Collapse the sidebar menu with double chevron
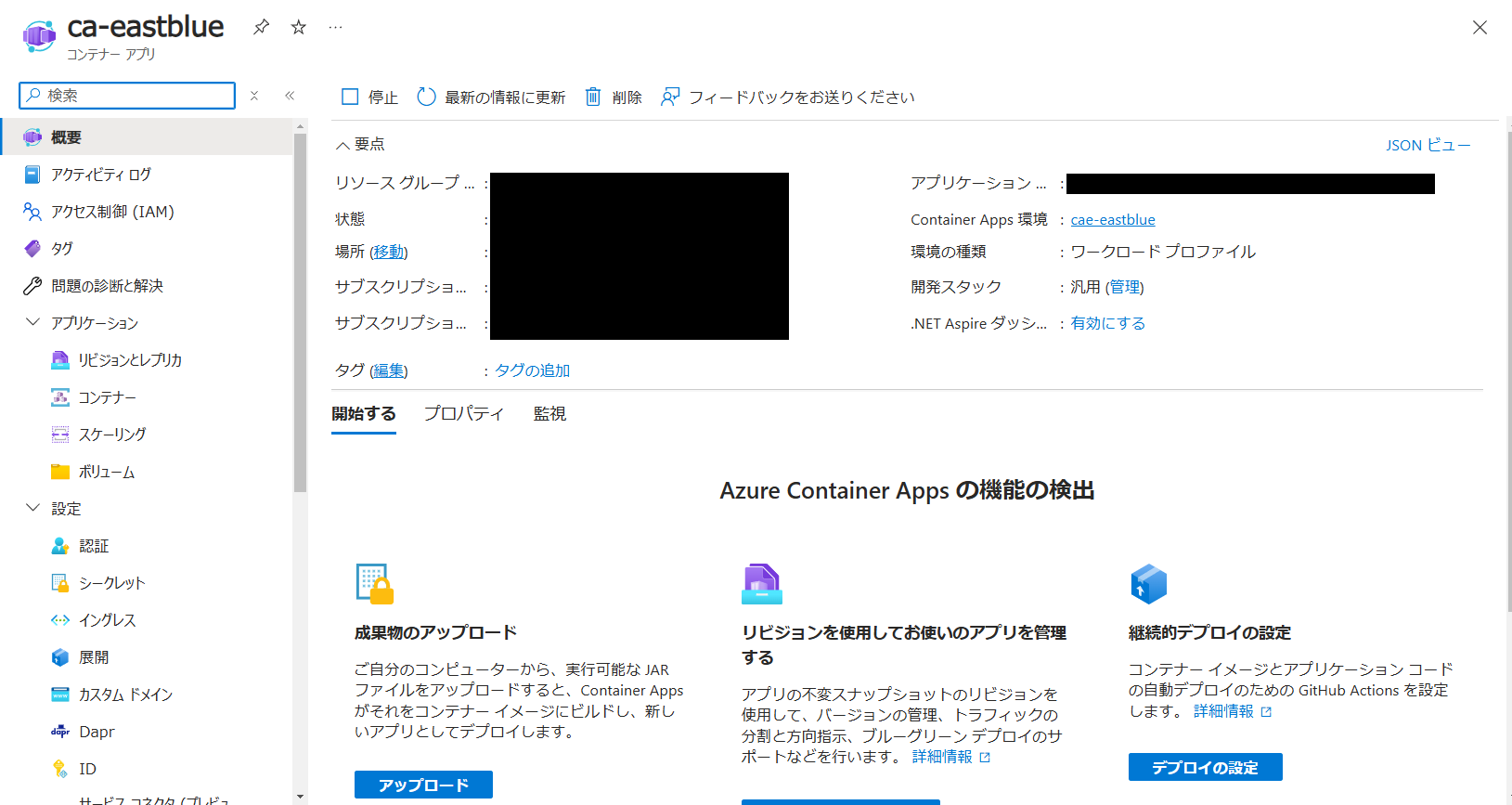This screenshot has width=1512, height=805. (290, 96)
